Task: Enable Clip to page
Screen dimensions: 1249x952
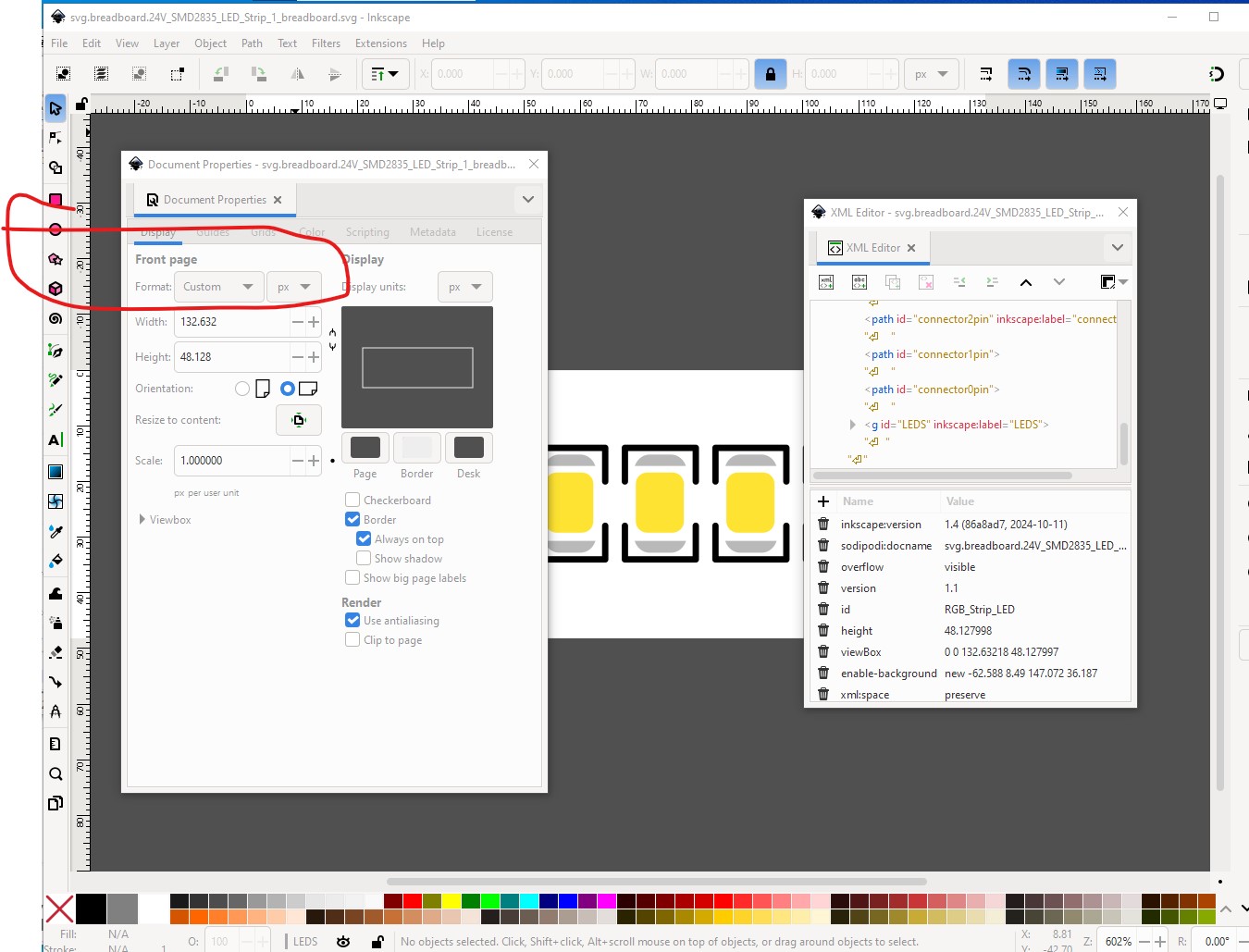Action: (x=352, y=640)
